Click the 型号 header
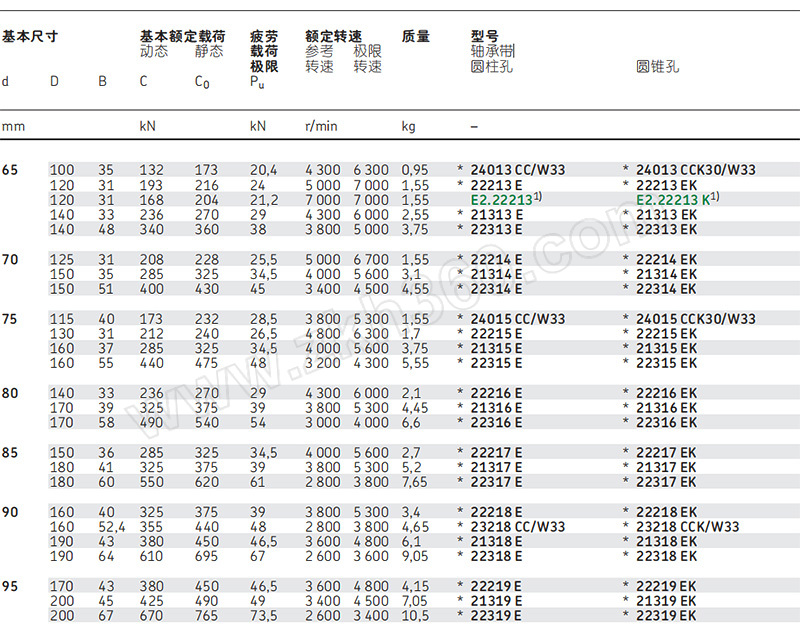Screen dimensions: 800x633 tap(485, 37)
